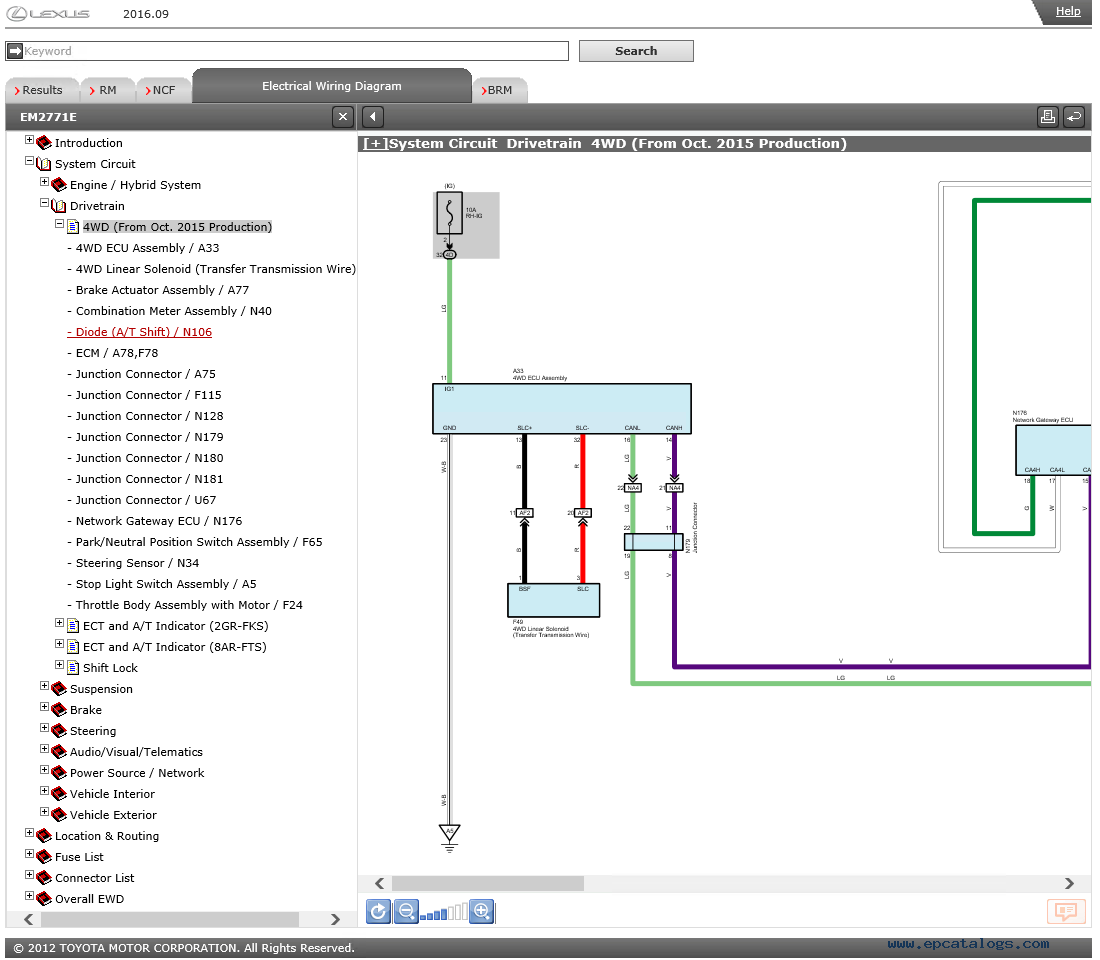The height and width of the screenshot is (960, 1100).
Task: Click the Fuse List book icon
Action: tap(43, 858)
